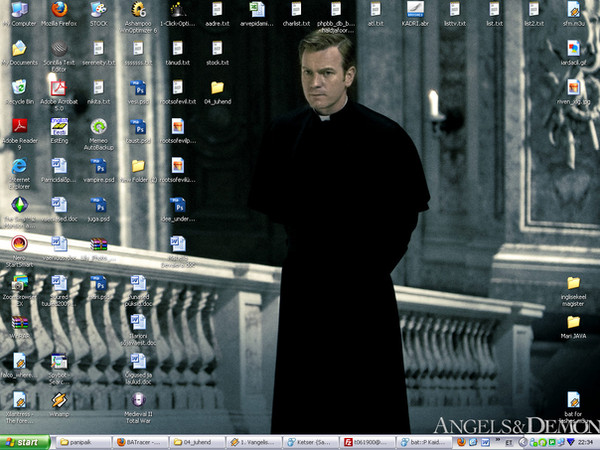Select the nikita.txt file
This screenshot has width=600, height=450.
click(x=99, y=87)
